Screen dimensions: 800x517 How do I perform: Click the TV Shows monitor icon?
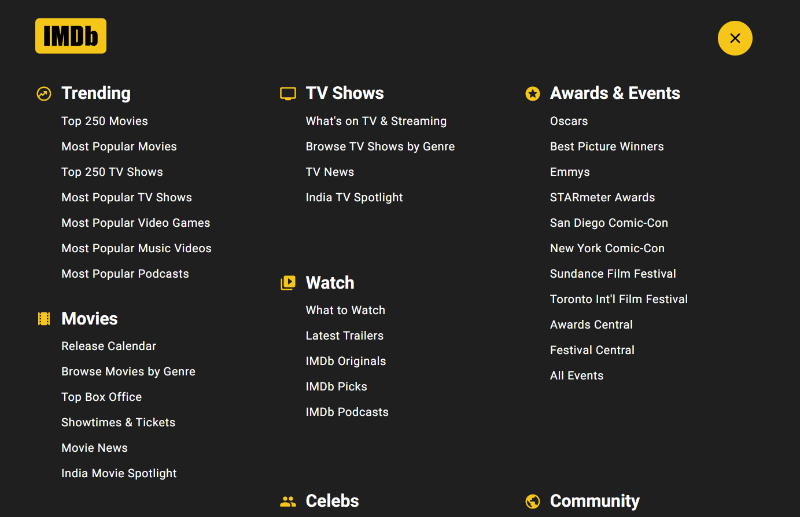tap(288, 94)
